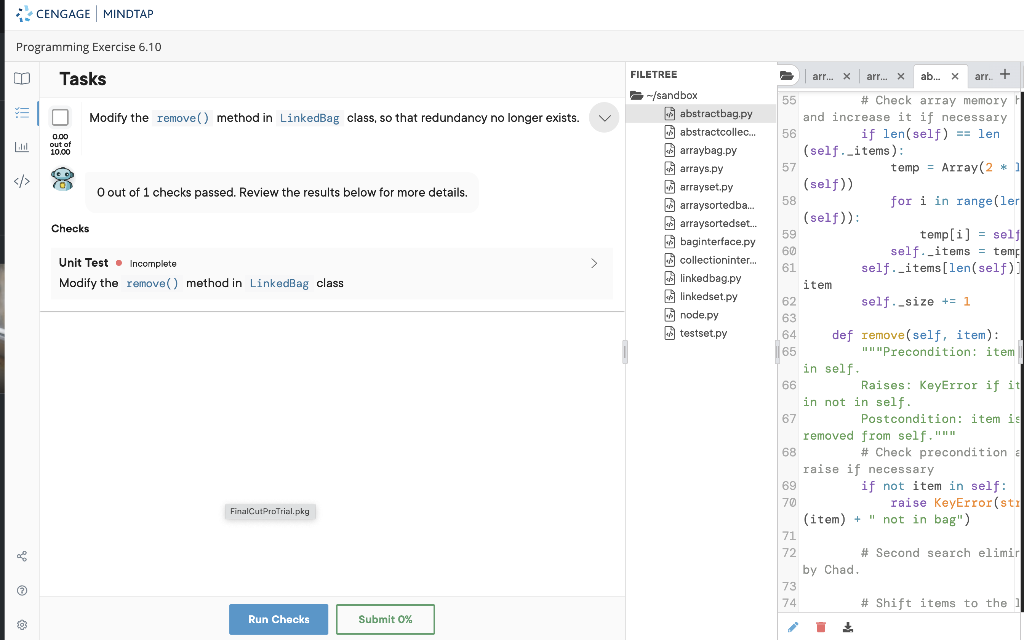Check the task completion checkbox
Viewport: 1024px width, 640px height.
(60, 117)
